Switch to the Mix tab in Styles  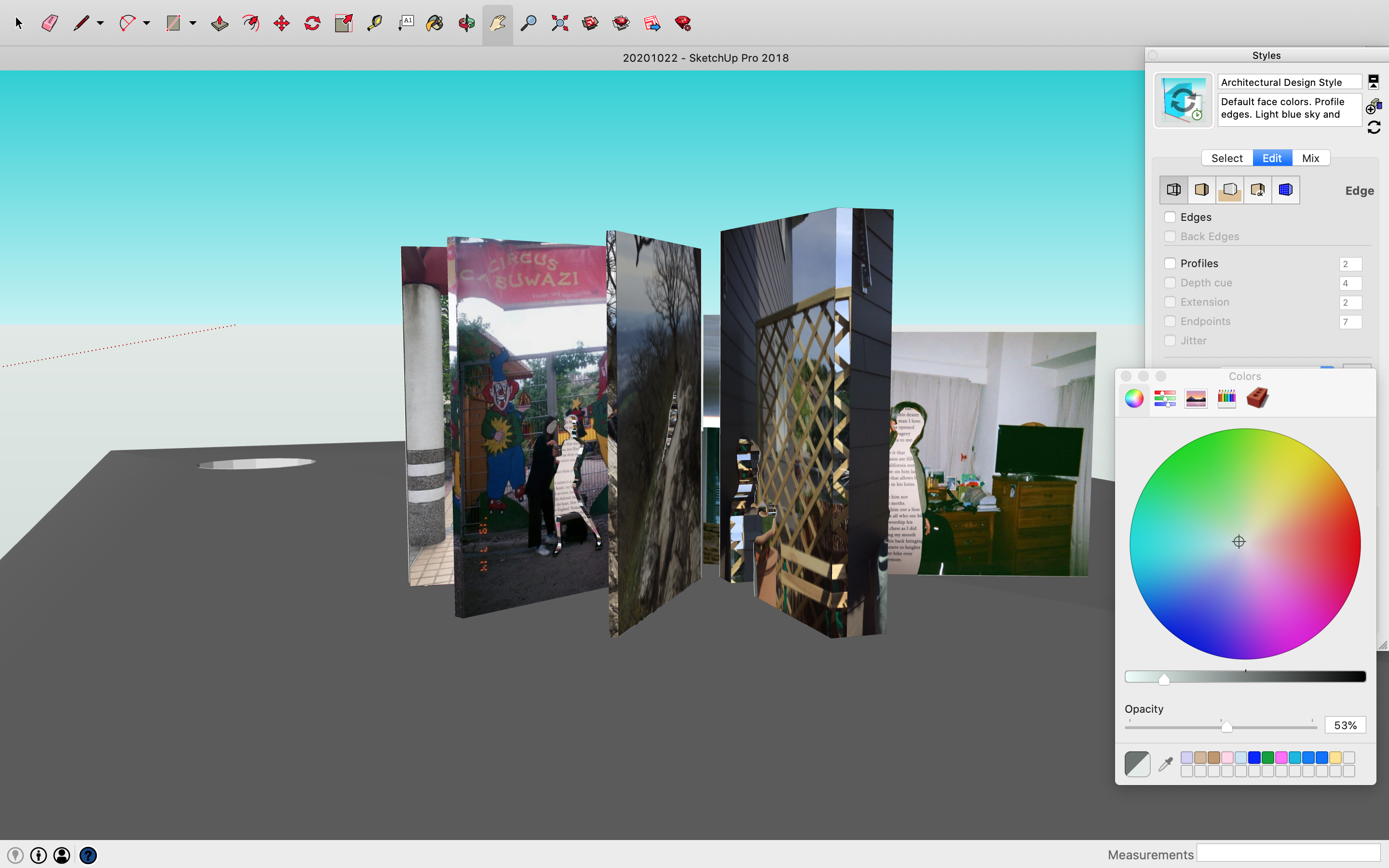(1310, 158)
